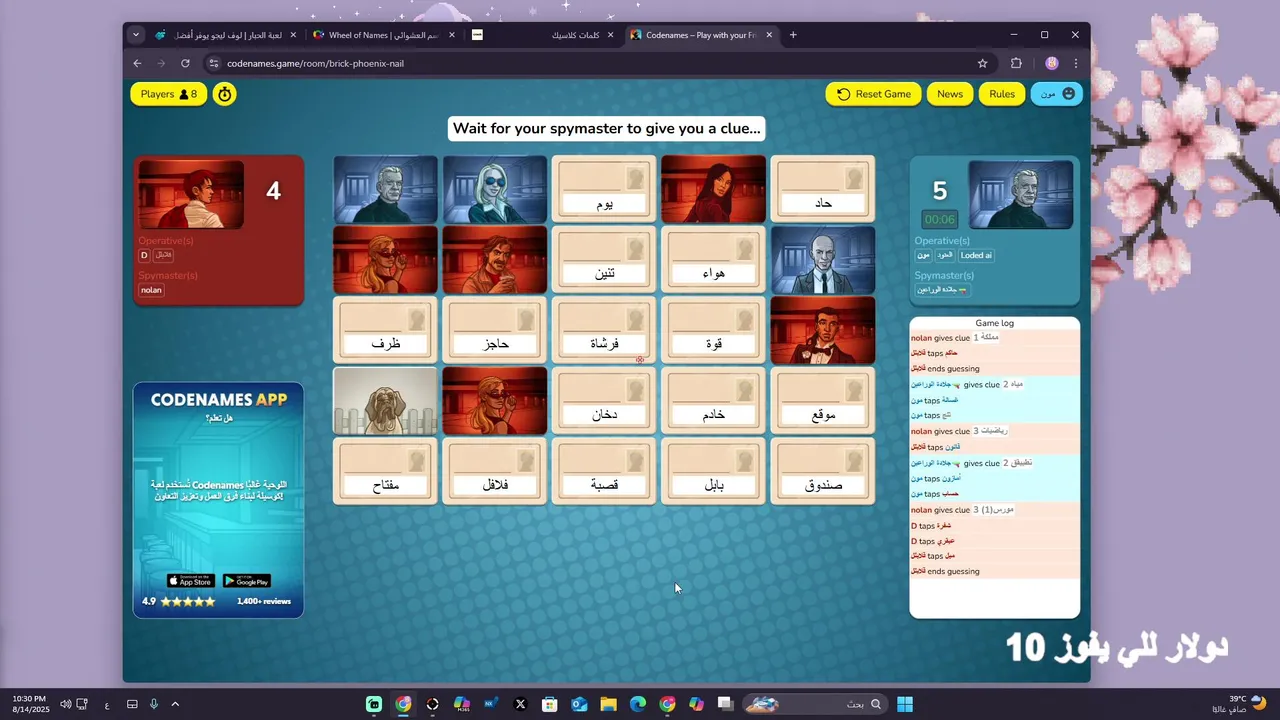Image resolution: width=1280 pixels, height=720 pixels.
Task: Click red spymaster name nolan
Action: (x=151, y=290)
